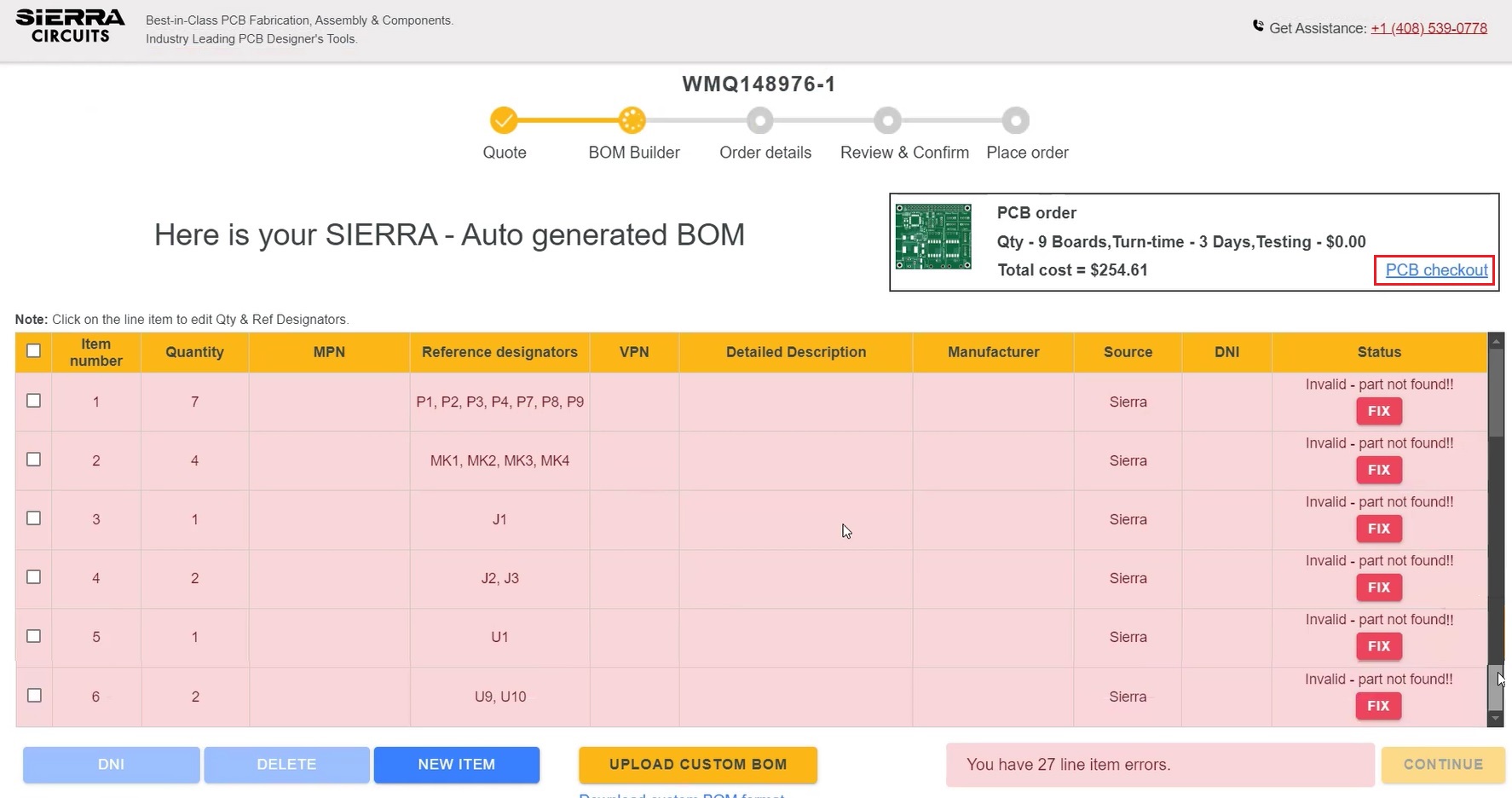Click FIX for the U9, U10 row
Image resolution: width=1512 pixels, height=798 pixels.
pos(1379,706)
